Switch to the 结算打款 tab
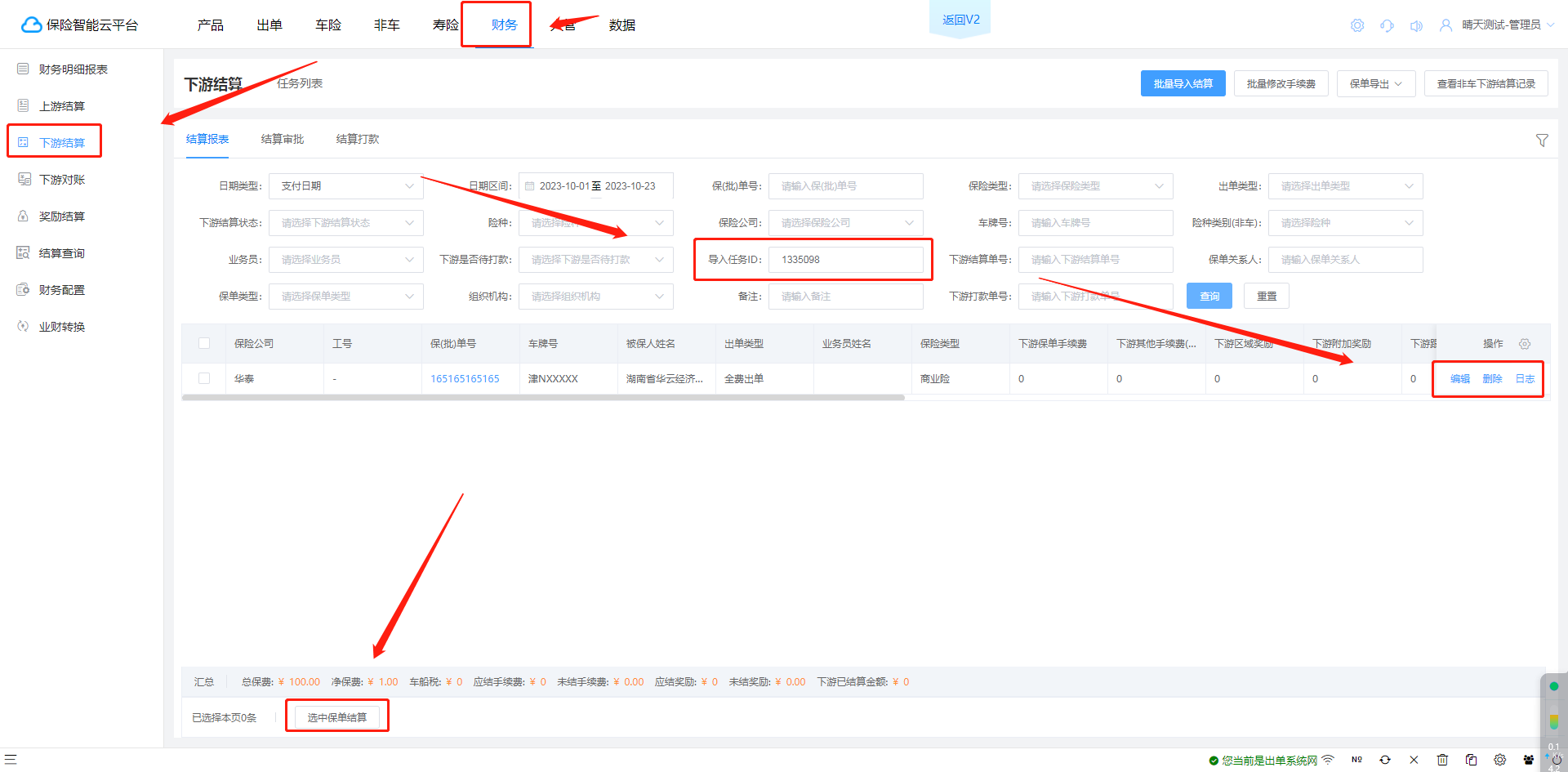This screenshot has width=1568, height=772. pos(358,139)
